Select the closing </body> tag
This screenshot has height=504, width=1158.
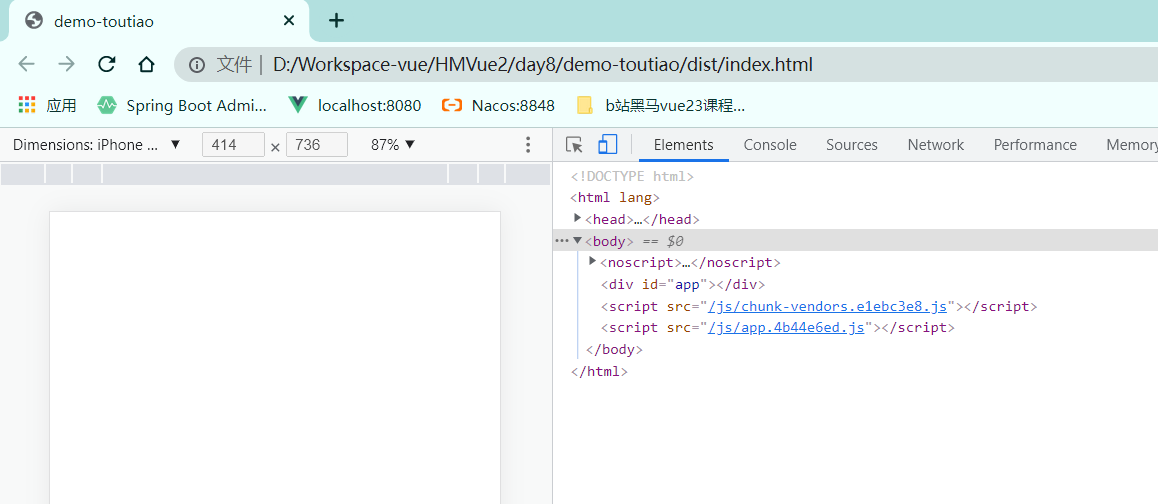[x=614, y=350]
